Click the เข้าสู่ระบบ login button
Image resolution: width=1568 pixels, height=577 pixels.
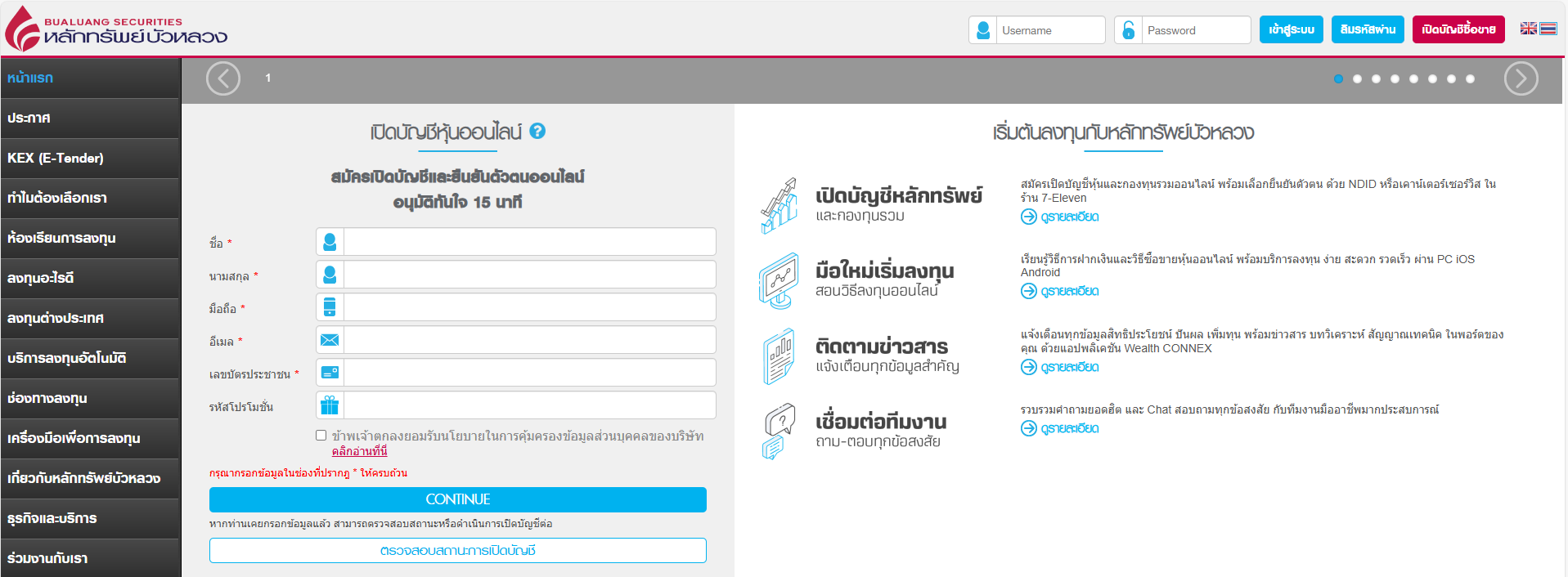pos(1291,29)
